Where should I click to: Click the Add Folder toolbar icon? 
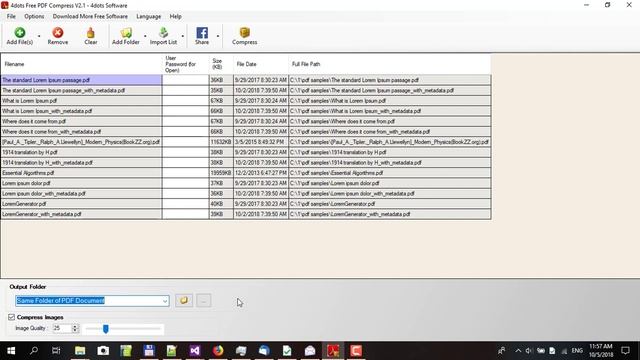point(126,33)
